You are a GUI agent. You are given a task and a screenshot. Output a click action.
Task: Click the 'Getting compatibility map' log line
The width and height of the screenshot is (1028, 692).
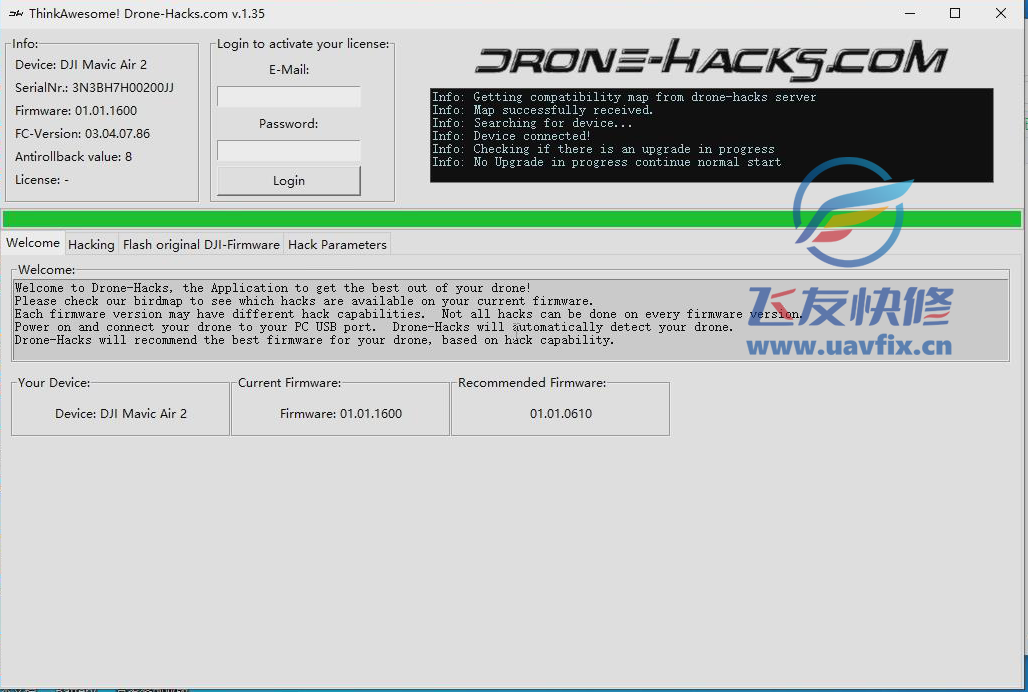click(624, 97)
